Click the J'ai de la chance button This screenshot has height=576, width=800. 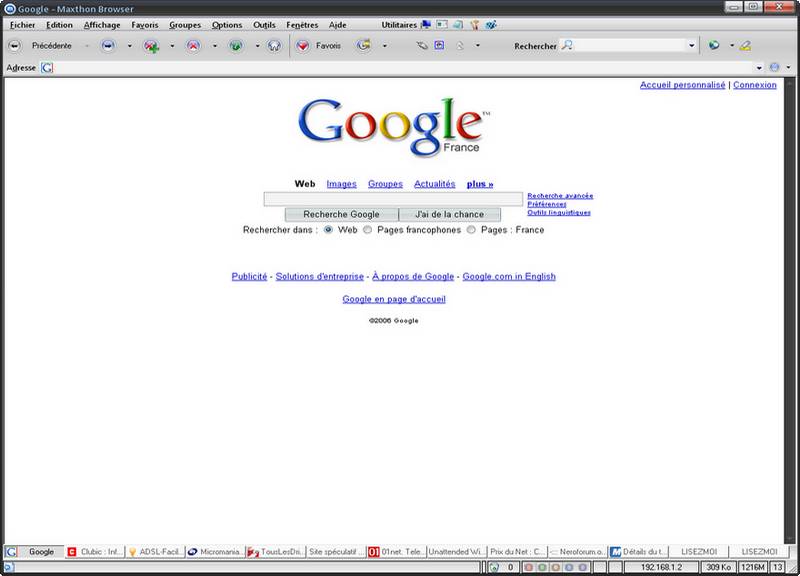449,214
